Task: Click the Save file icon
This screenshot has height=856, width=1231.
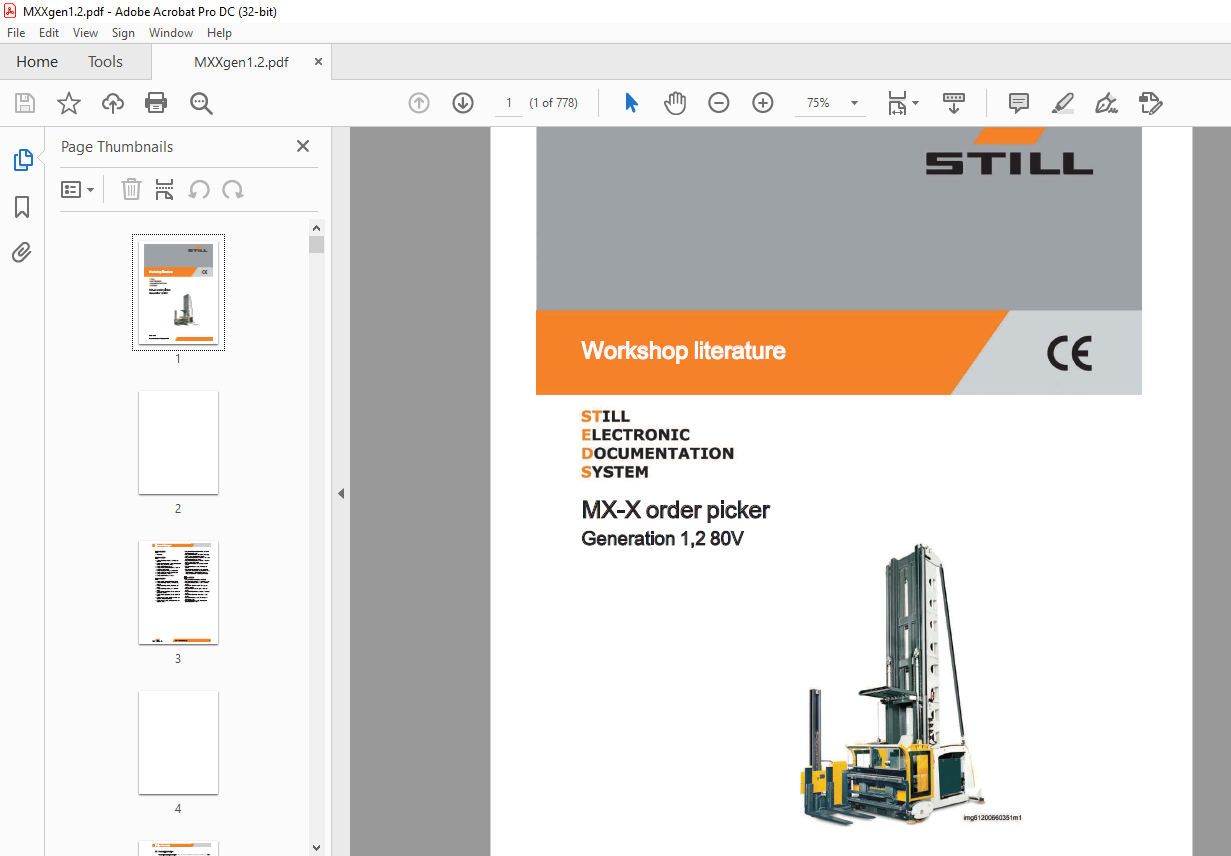Action: coord(25,103)
